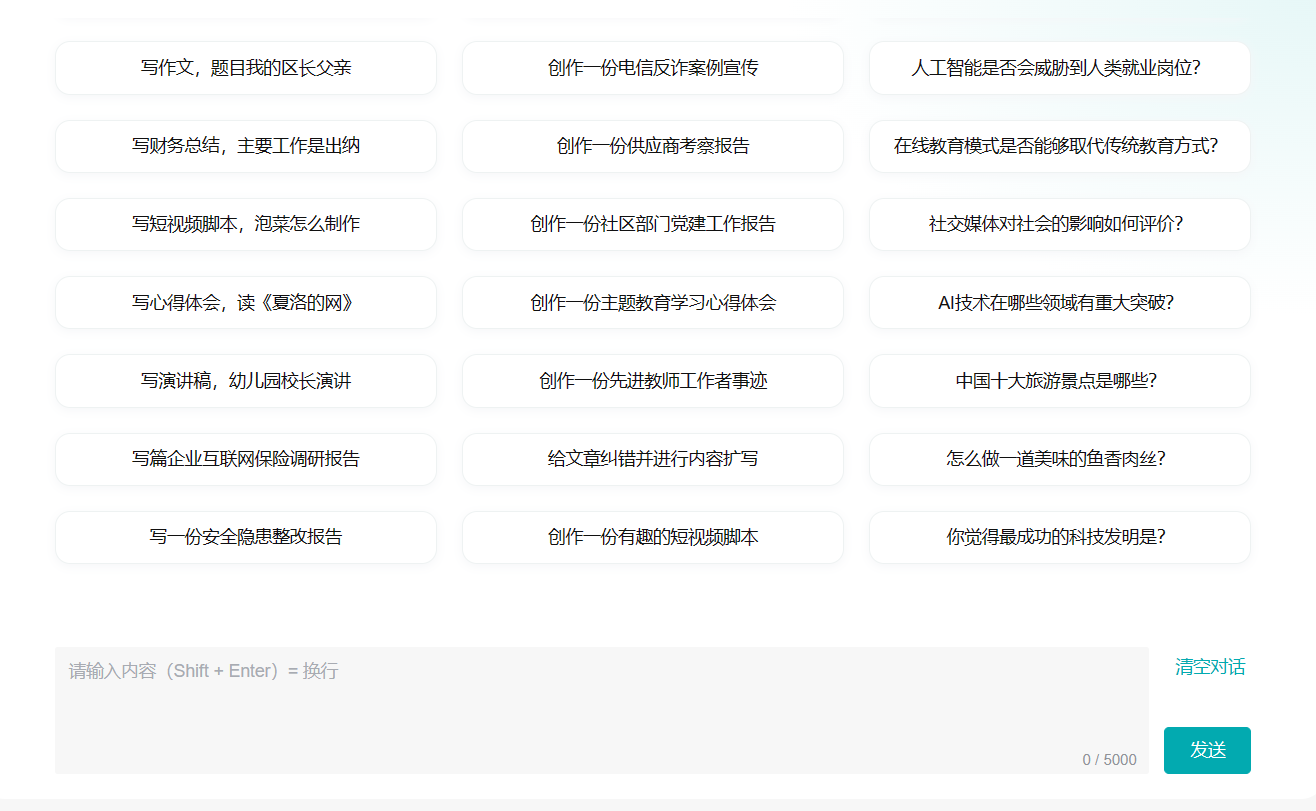Ask 中国十大旅游景点是哪些?
The width and height of the screenshot is (1316, 811).
pyautogui.click(x=1059, y=381)
